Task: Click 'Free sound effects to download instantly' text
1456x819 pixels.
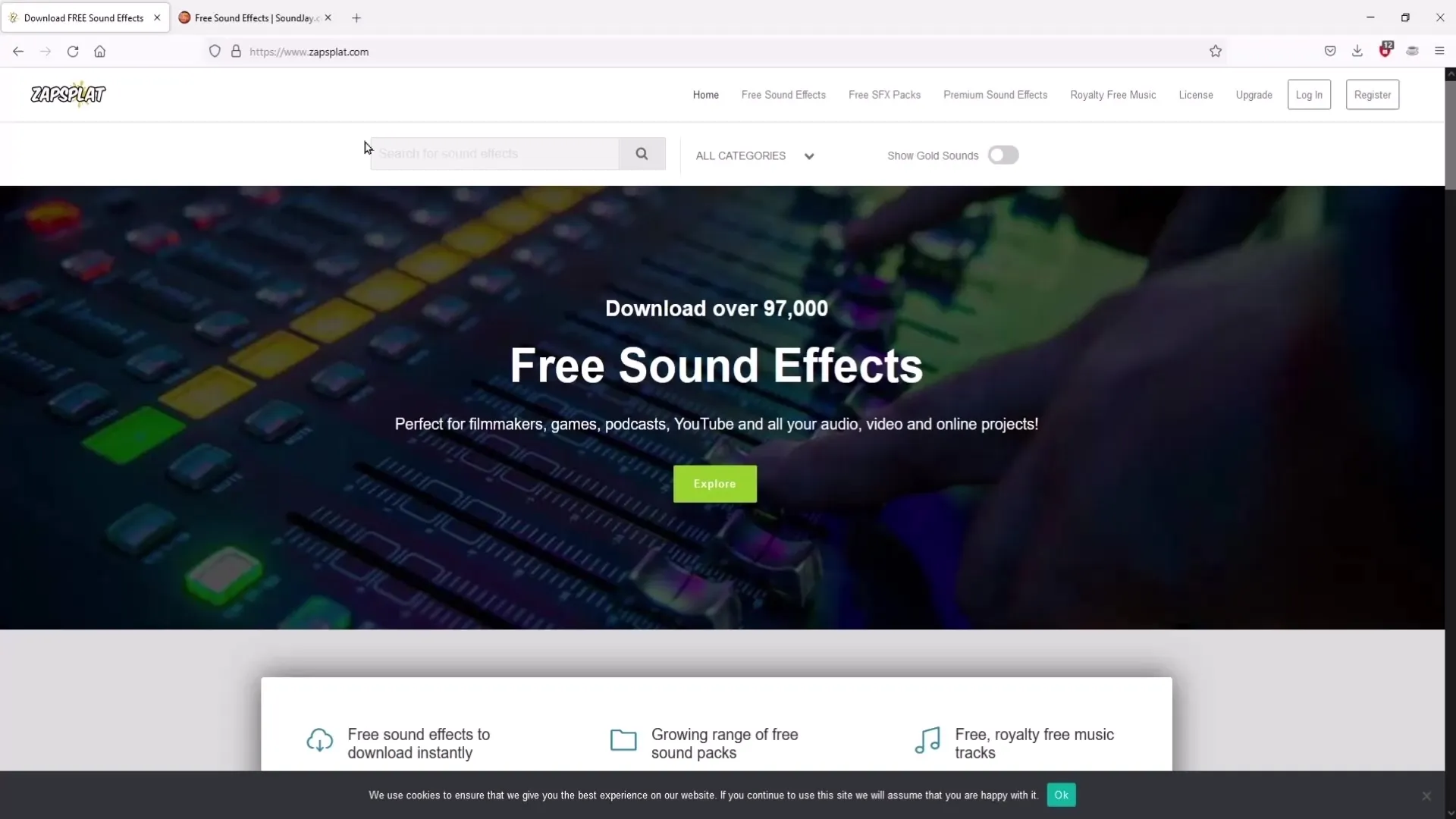Action: [419, 744]
